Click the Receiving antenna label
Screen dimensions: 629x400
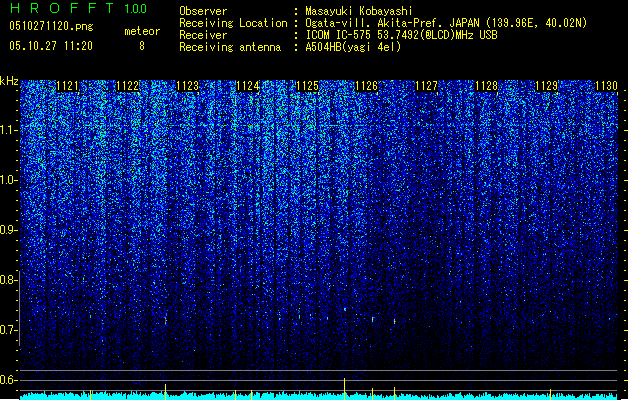(230, 47)
